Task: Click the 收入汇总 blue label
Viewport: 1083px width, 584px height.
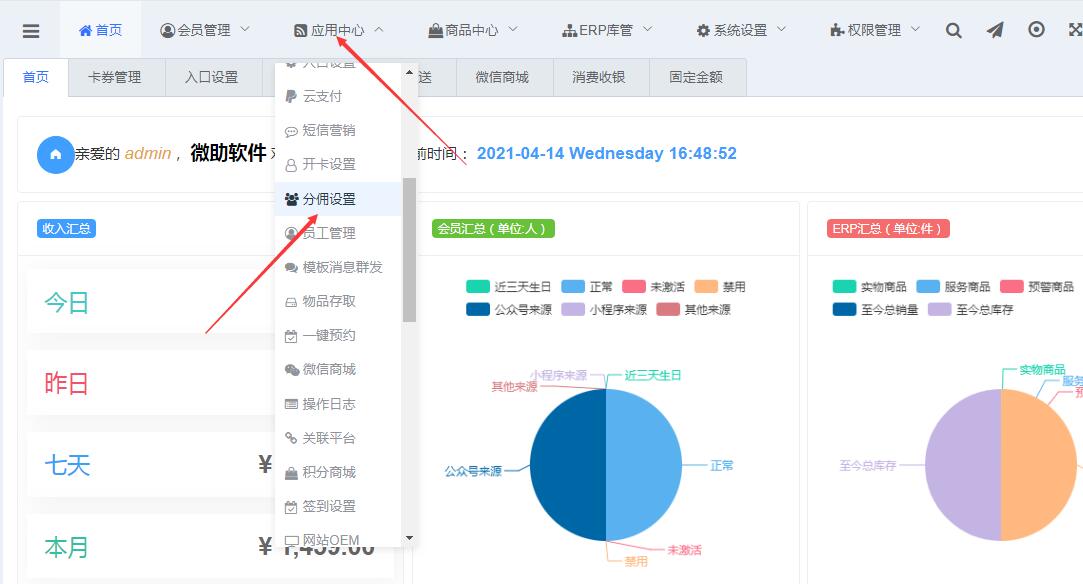Action: pyautogui.click(x=66, y=228)
